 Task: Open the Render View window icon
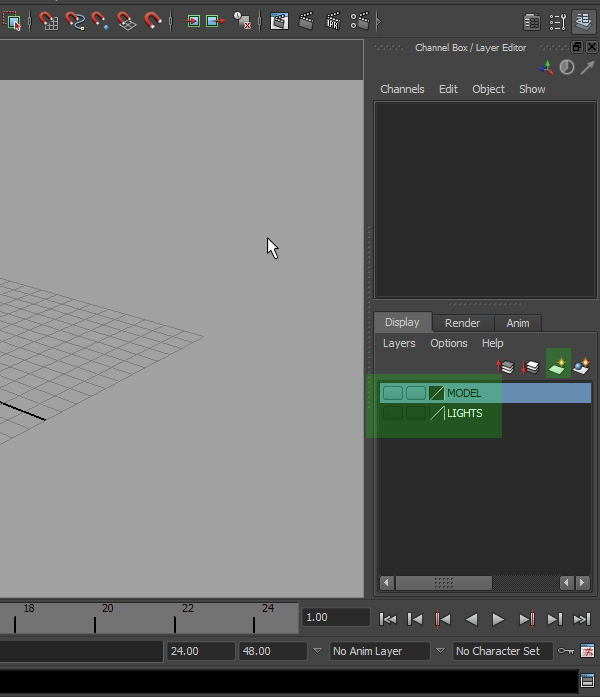(x=280, y=21)
